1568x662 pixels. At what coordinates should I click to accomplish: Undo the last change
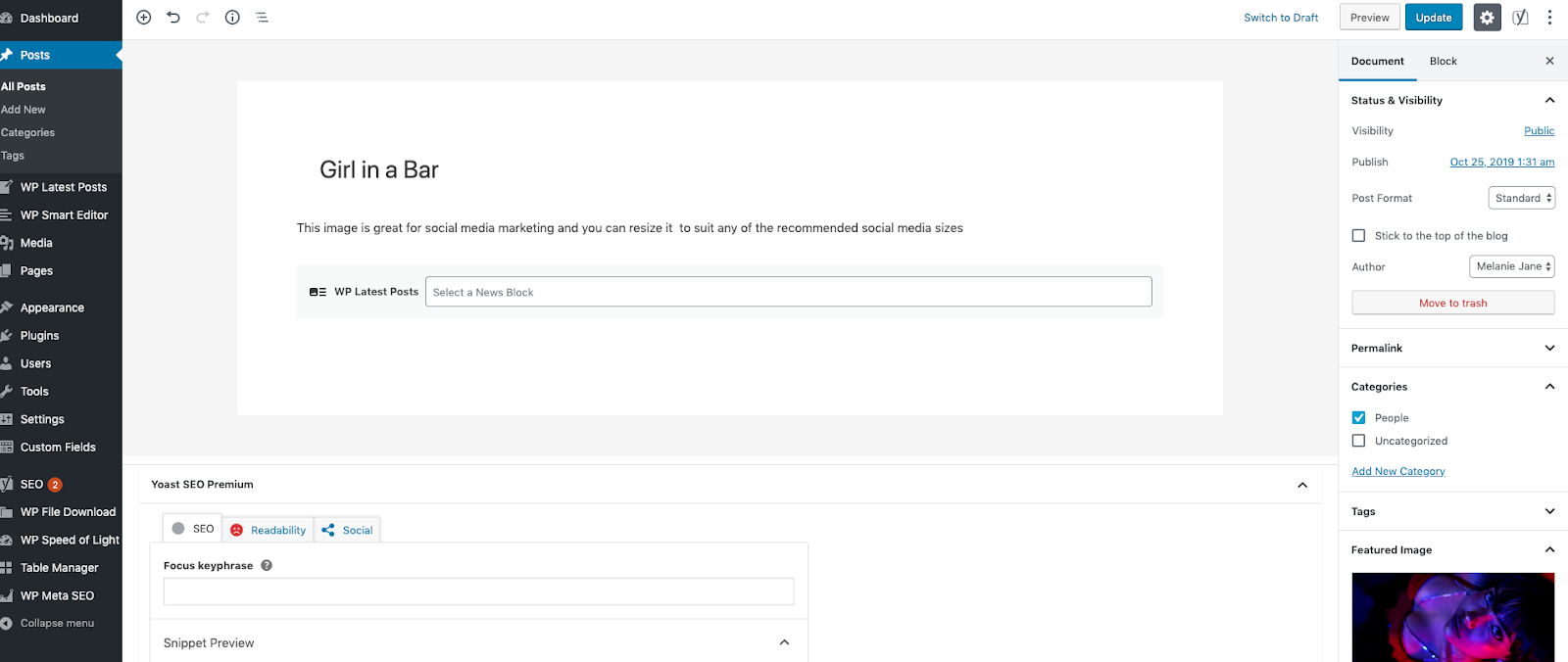tap(173, 18)
